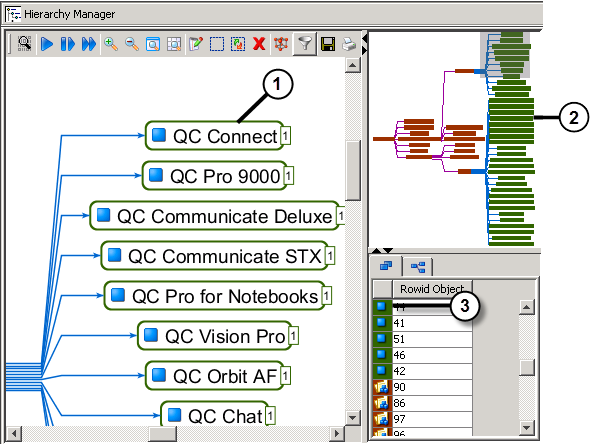Select row 41 in the Rowid table
595x444 pixels.
pyautogui.click(x=422, y=323)
